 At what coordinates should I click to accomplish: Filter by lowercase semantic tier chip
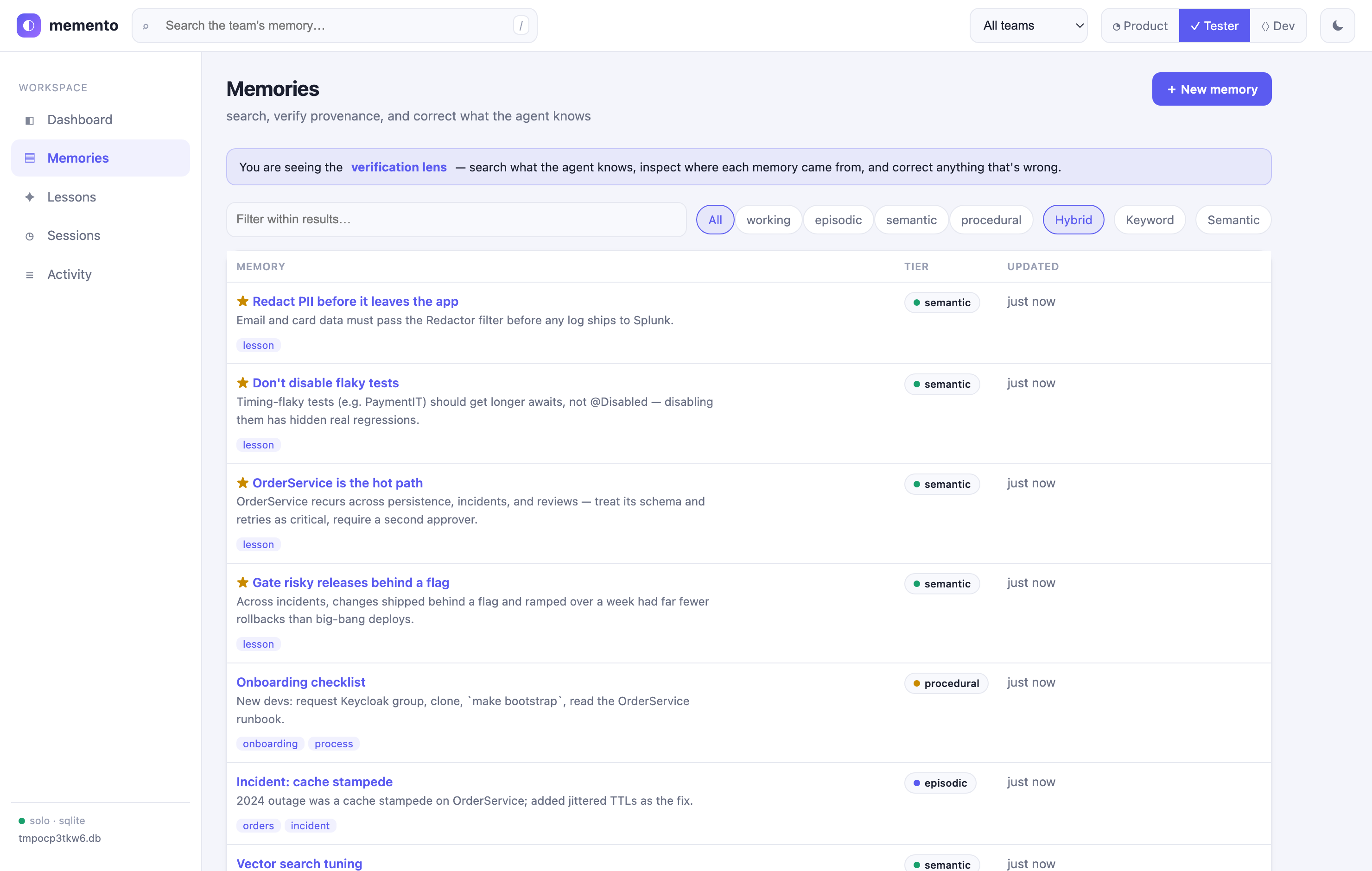pyautogui.click(x=911, y=220)
